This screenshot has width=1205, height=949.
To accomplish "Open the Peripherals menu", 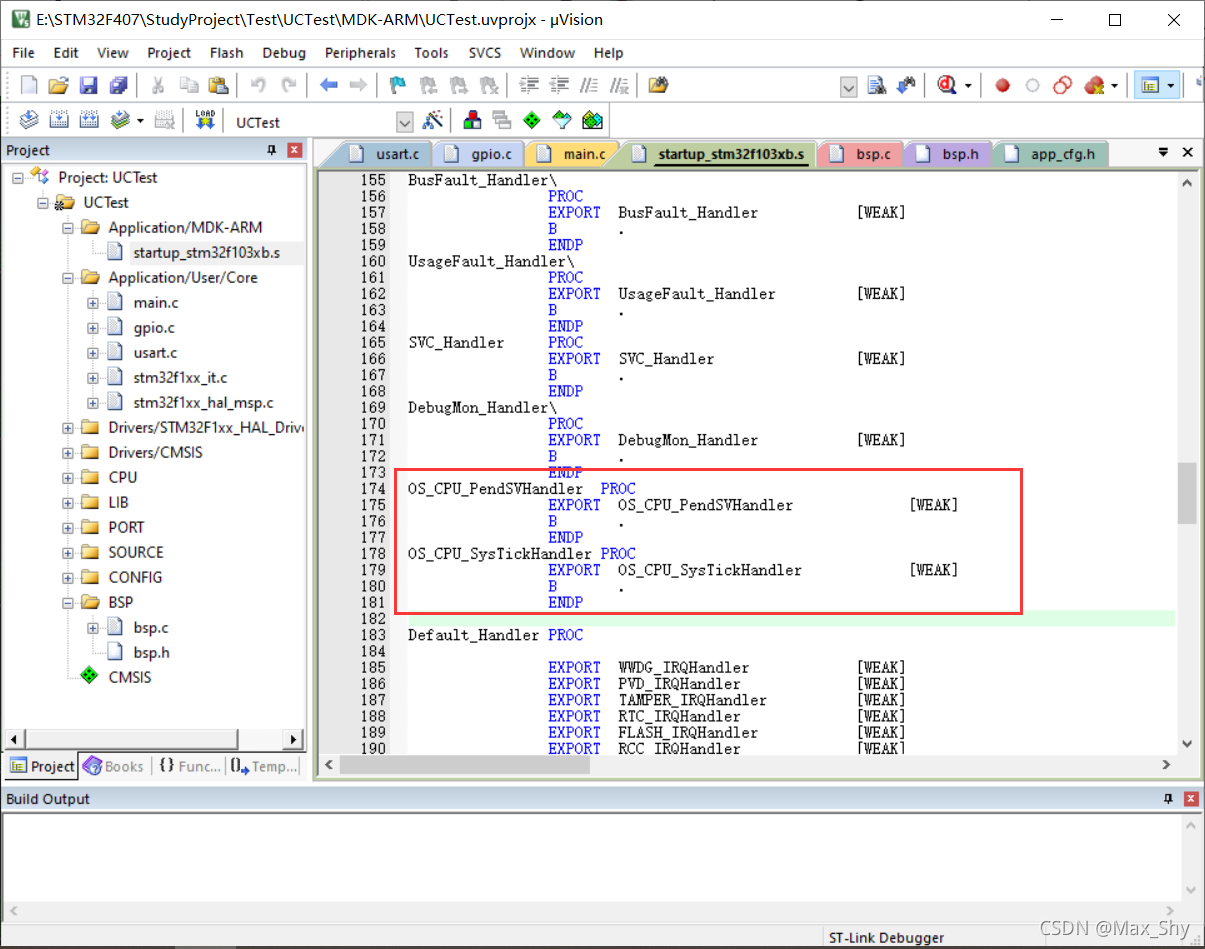I will point(360,52).
